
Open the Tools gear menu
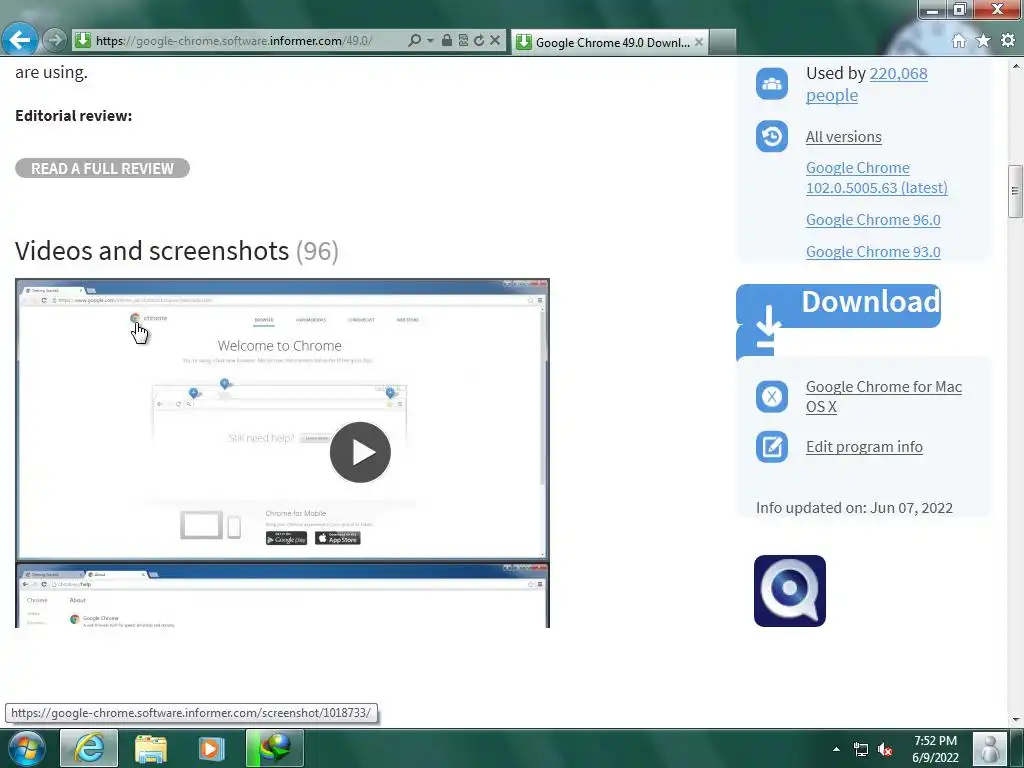click(1008, 40)
